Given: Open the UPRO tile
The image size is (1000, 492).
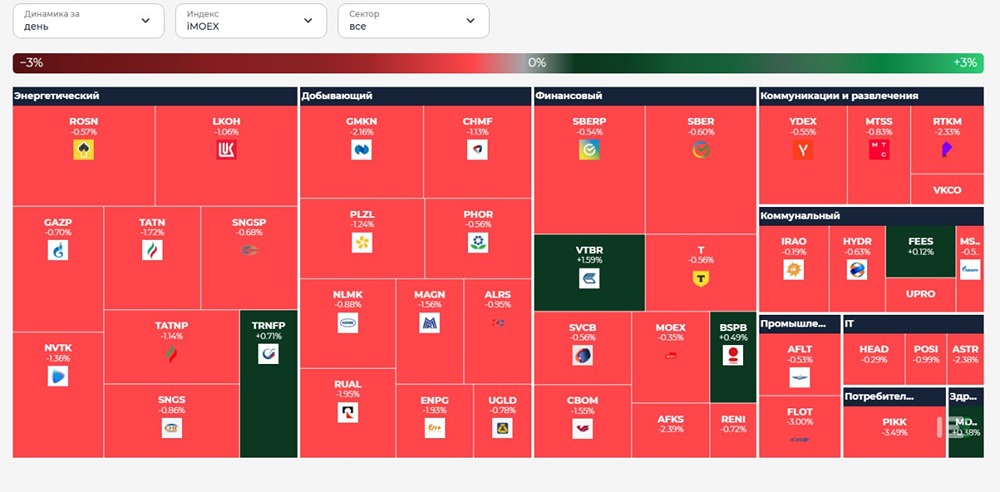Looking at the screenshot, I should click(x=920, y=295).
